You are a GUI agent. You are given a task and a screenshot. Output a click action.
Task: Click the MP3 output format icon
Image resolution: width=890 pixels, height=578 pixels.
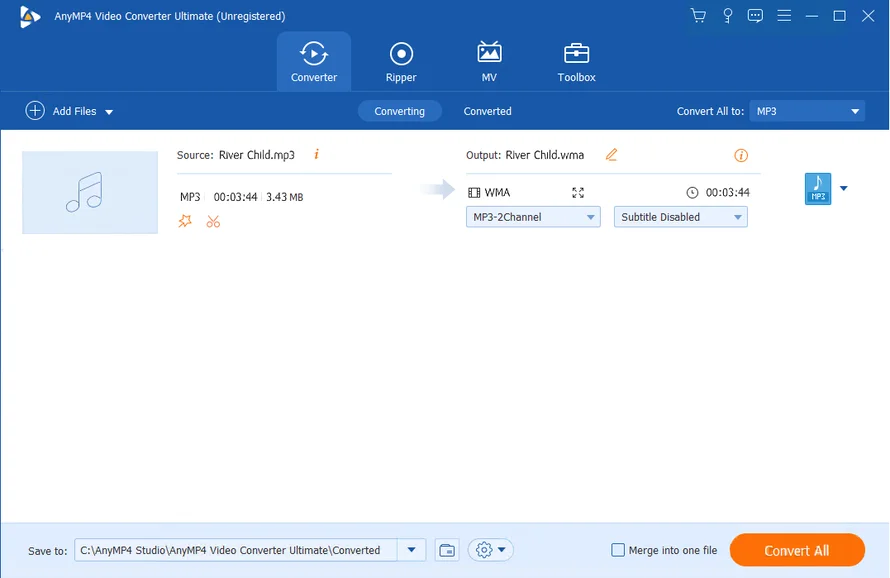[817, 189]
